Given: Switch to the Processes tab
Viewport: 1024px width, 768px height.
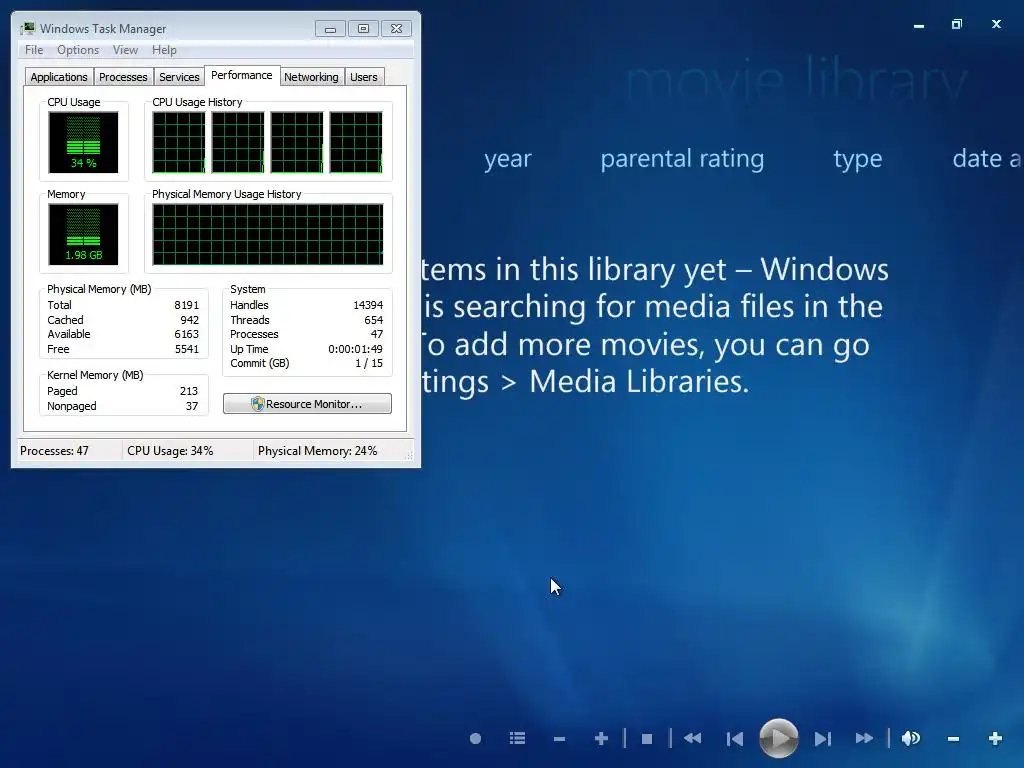Looking at the screenshot, I should click(123, 77).
